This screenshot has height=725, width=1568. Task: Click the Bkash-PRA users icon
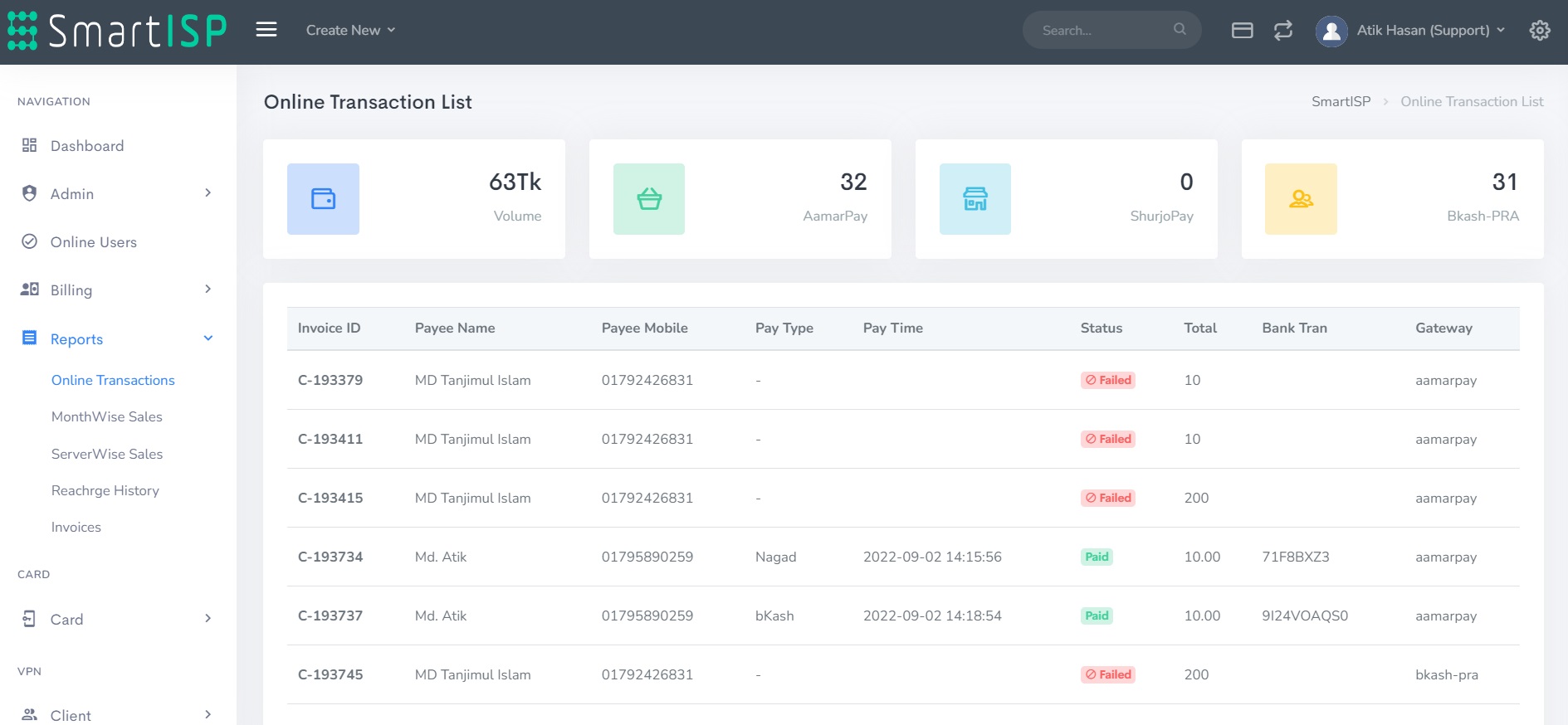1301,199
